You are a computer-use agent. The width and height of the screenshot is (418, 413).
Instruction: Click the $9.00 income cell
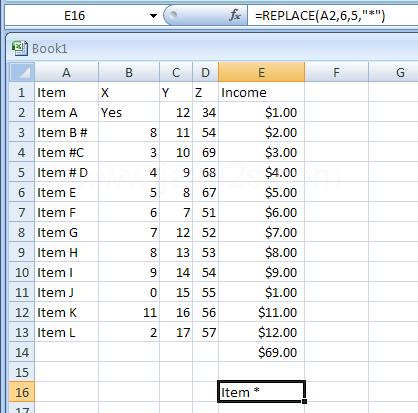[x=262, y=272]
